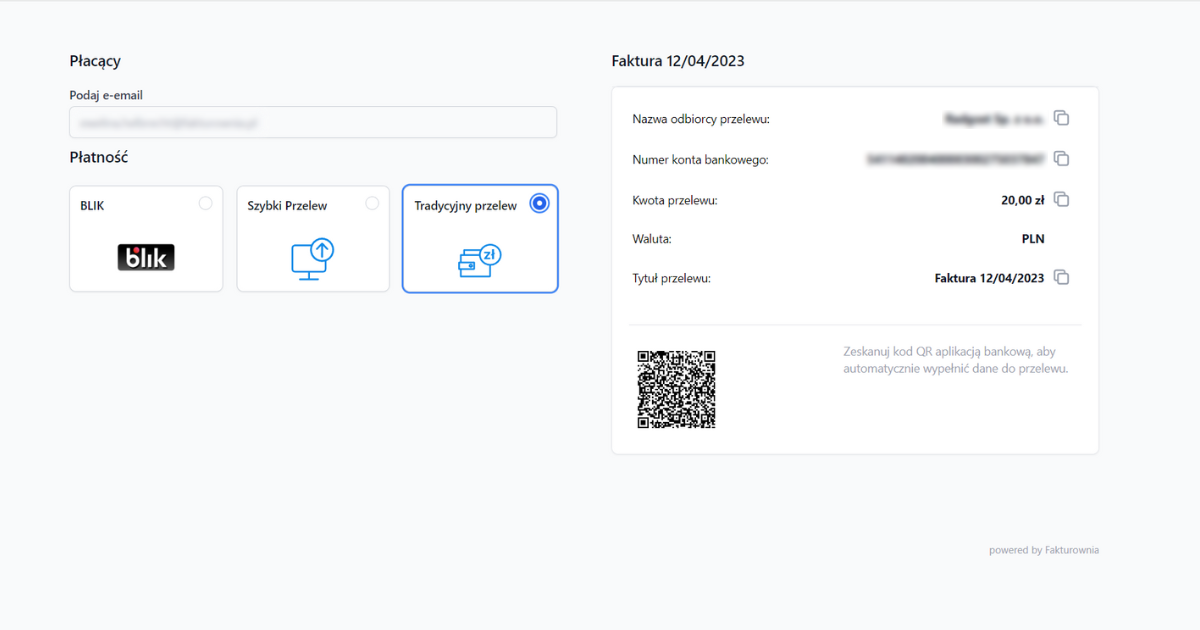Copy the transfer title Faktura 12/04/2023
1200x630 pixels.
1061,277
